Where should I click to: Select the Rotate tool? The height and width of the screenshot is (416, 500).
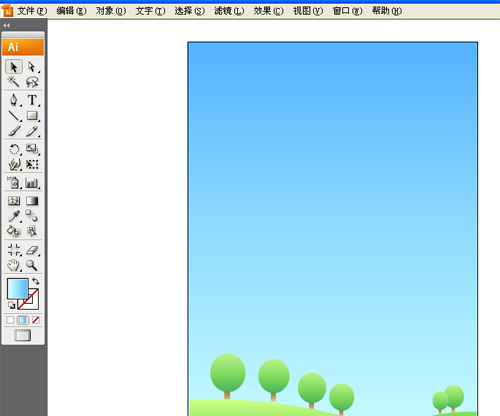(14, 149)
